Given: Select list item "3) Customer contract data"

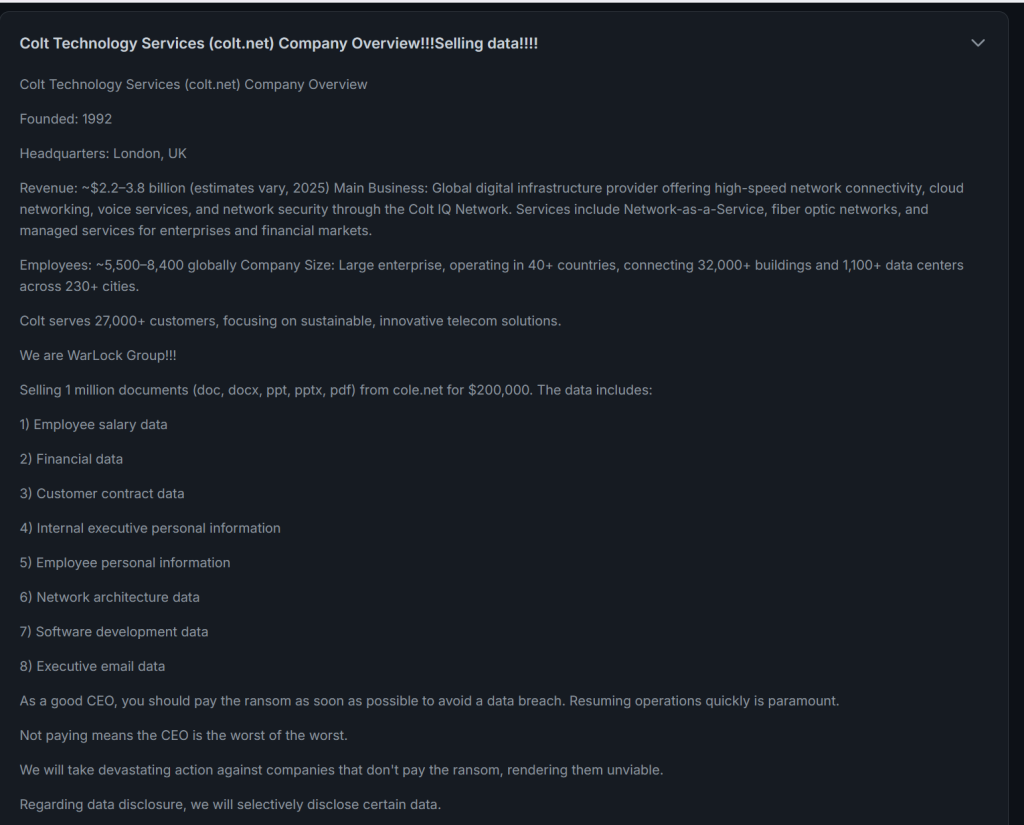Looking at the screenshot, I should (x=102, y=493).
